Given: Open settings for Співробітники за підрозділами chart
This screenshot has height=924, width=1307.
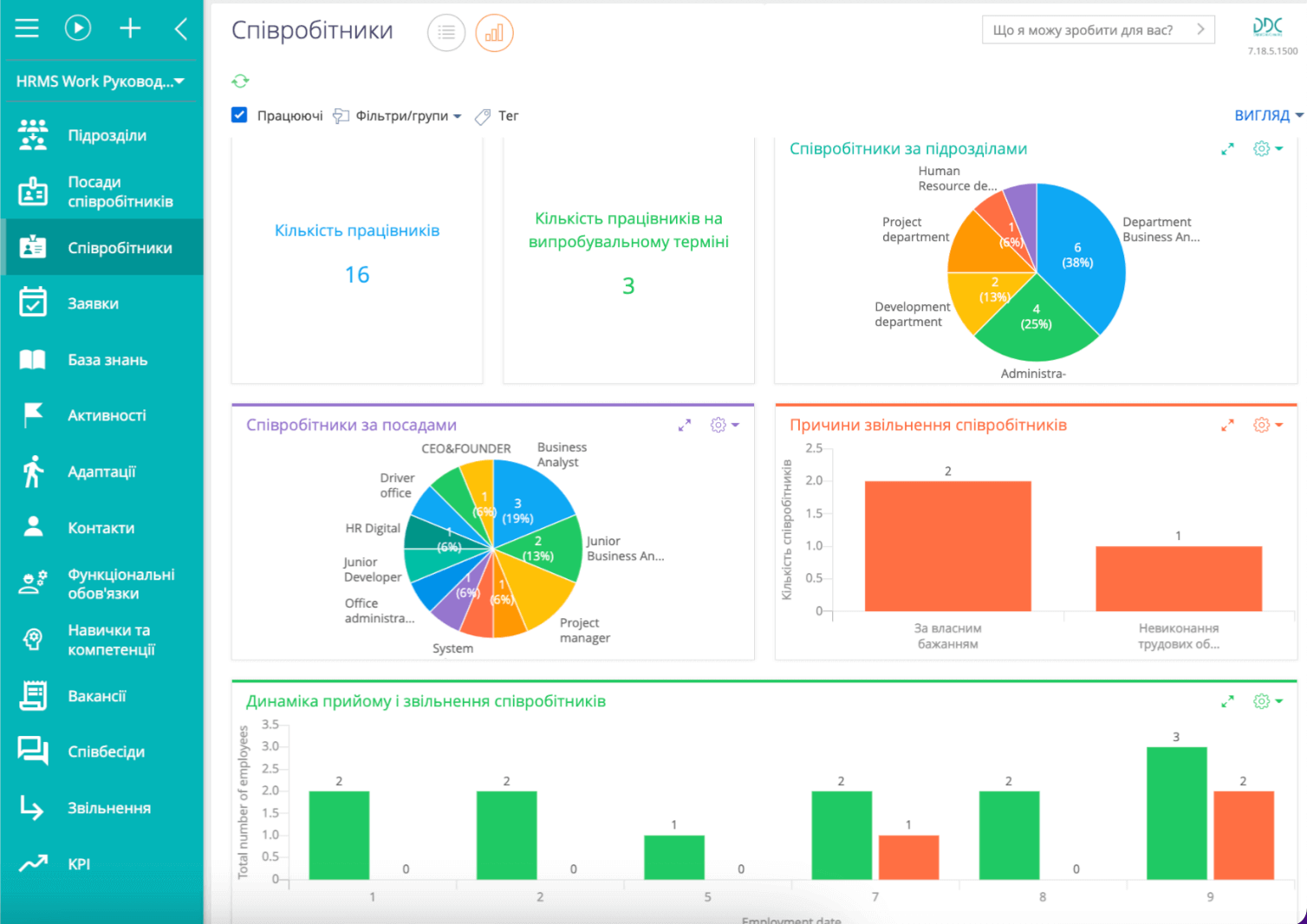Looking at the screenshot, I should tap(1260, 148).
